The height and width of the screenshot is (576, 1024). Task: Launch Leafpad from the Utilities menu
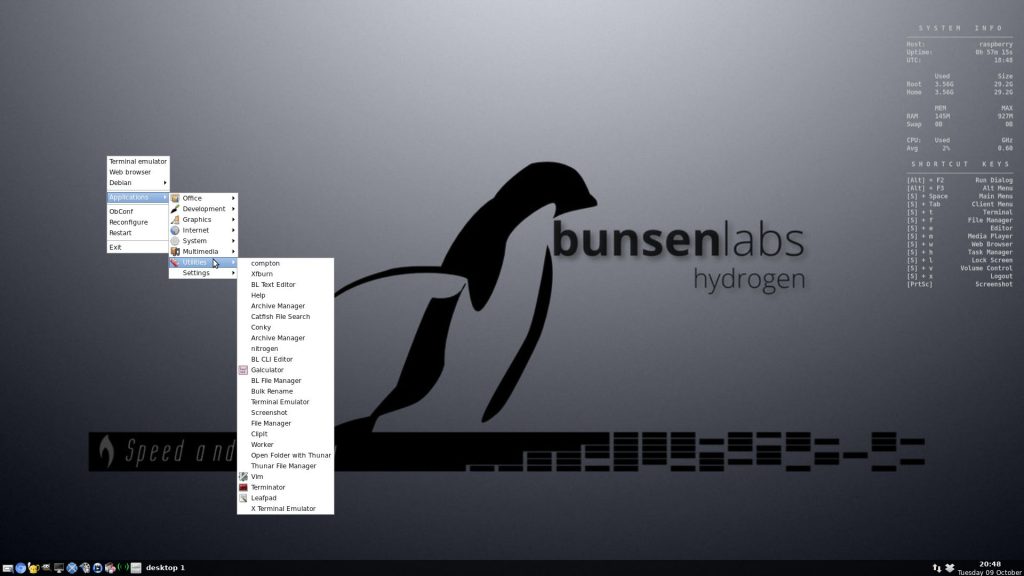pos(285,498)
